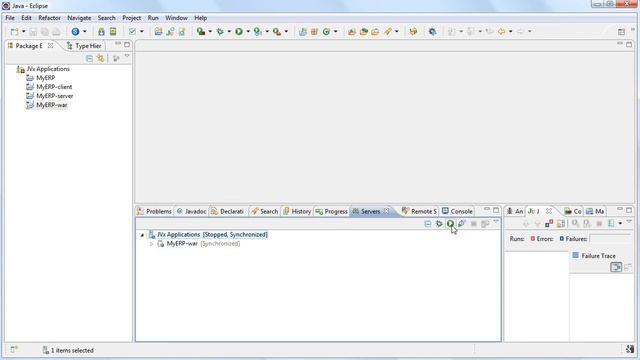Switch to the Remote Systems tab
640x360 pixels.
click(419, 211)
